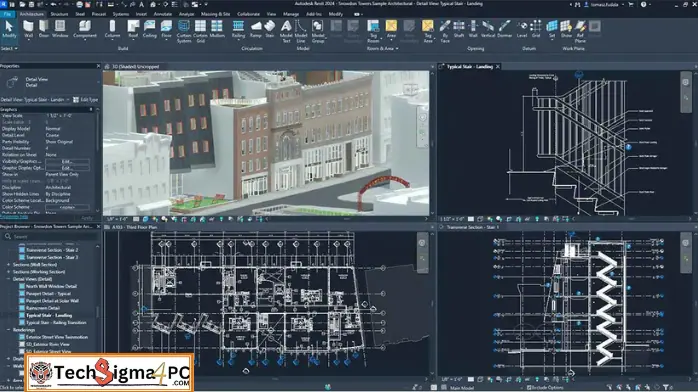Screen dimensions: 698x392
Task: Choose the Door tool
Action: (x=44, y=29)
